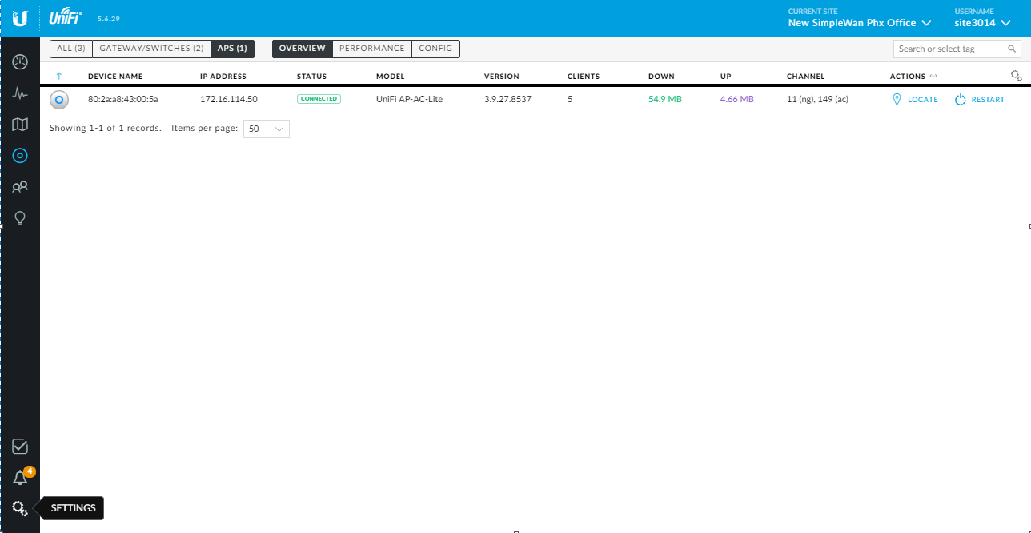This screenshot has width=1031, height=533.
Task: Click the clients count 5 cell
Action: [569, 99]
